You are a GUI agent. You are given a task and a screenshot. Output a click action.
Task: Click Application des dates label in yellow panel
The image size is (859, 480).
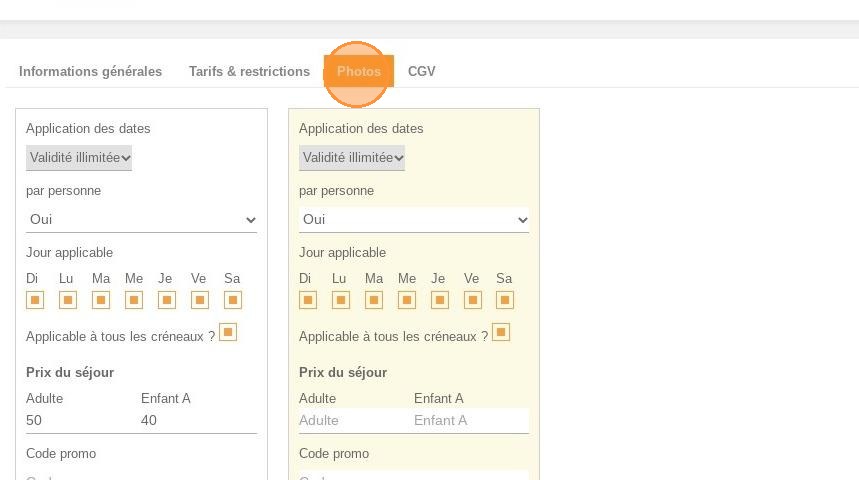coord(361,128)
